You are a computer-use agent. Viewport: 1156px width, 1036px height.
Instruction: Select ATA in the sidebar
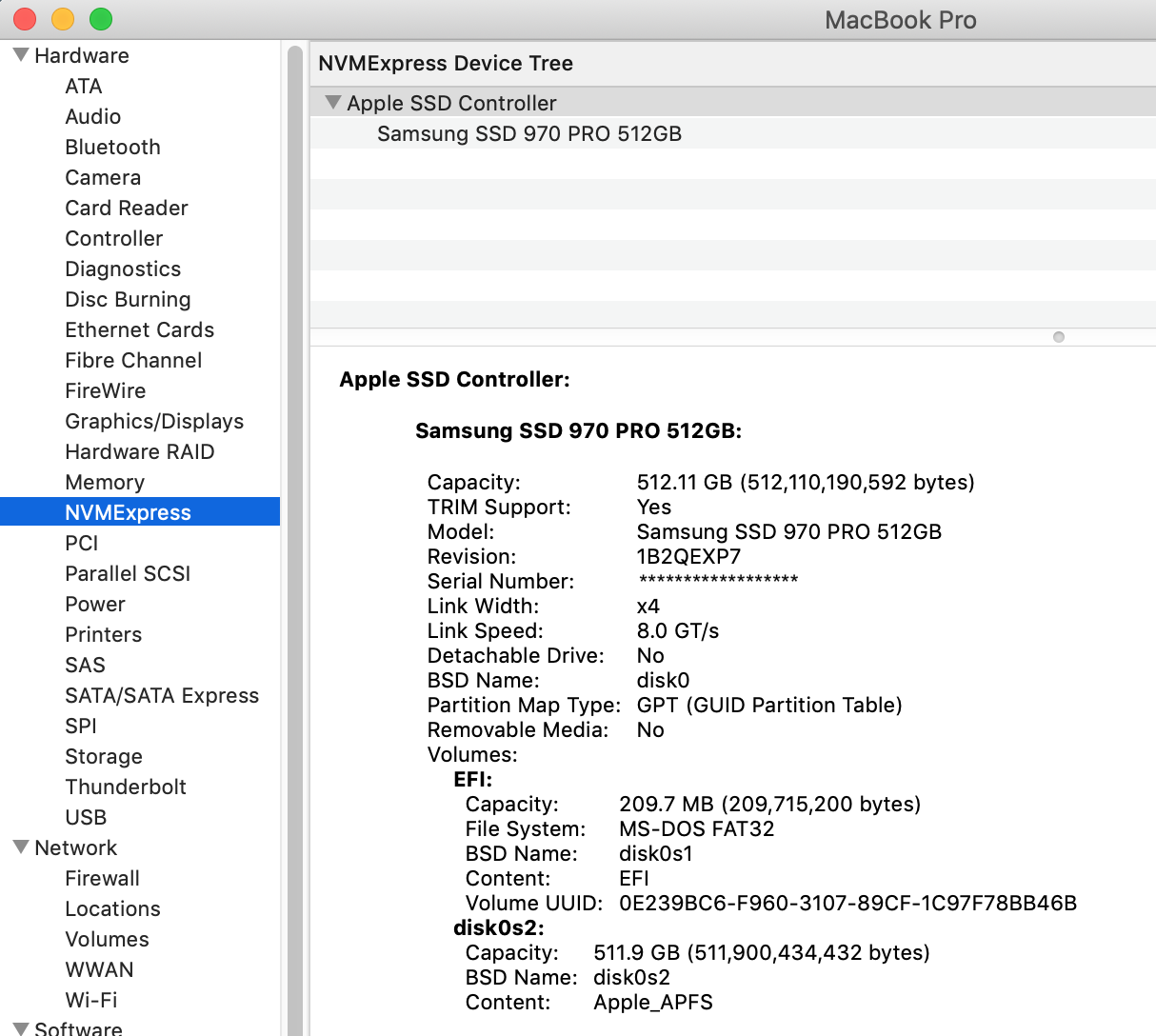click(x=84, y=86)
